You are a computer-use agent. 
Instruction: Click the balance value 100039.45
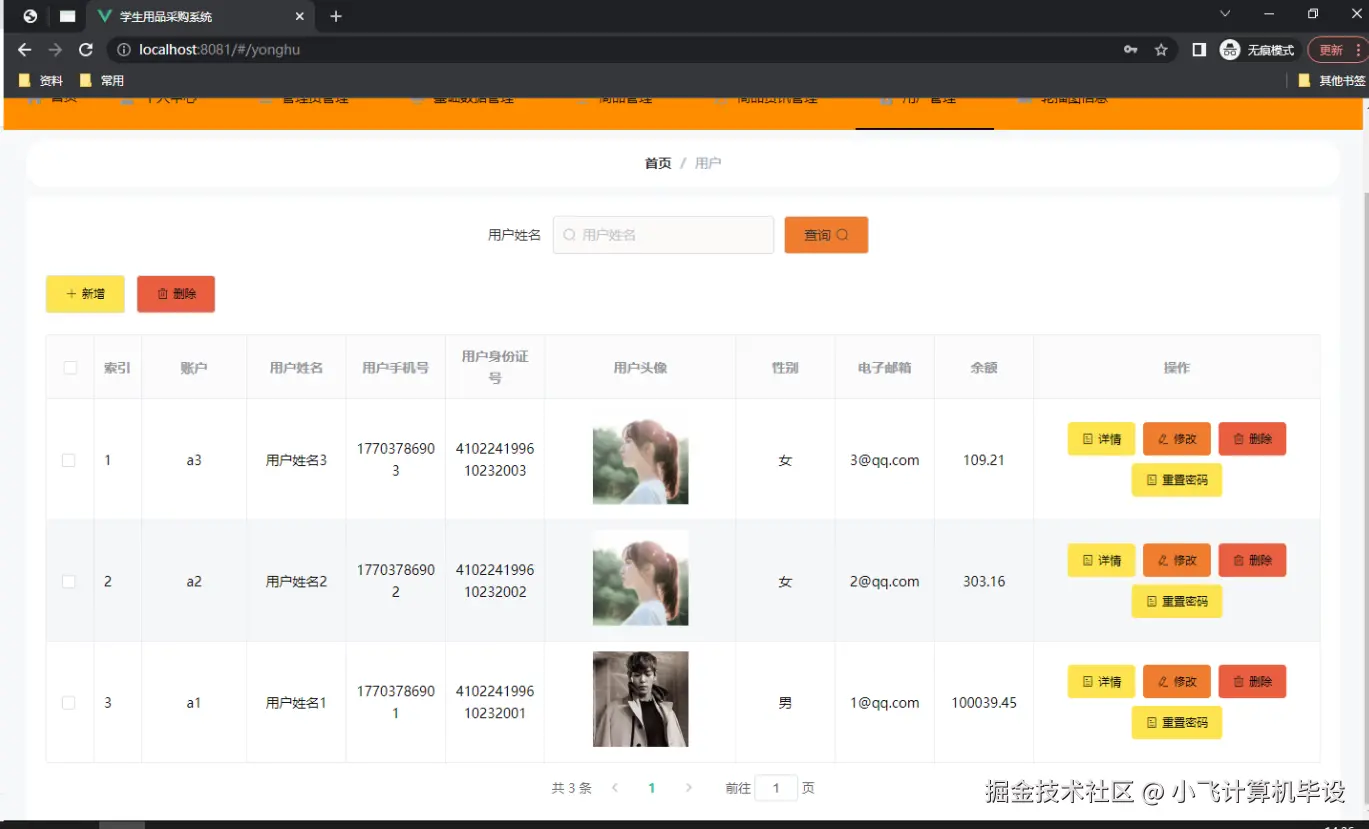click(x=984, y=703)
